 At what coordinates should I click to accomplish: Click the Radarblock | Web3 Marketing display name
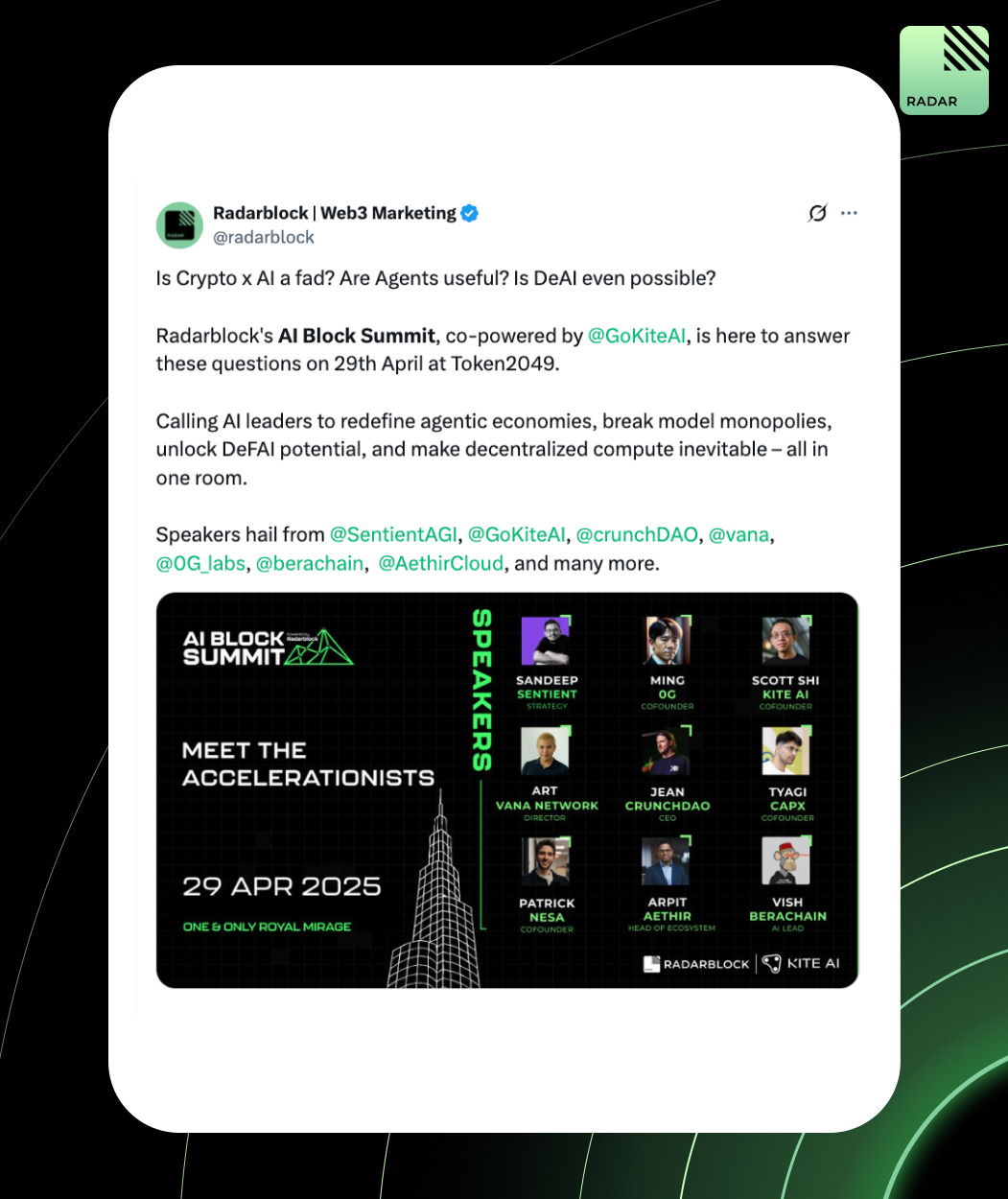335,213
